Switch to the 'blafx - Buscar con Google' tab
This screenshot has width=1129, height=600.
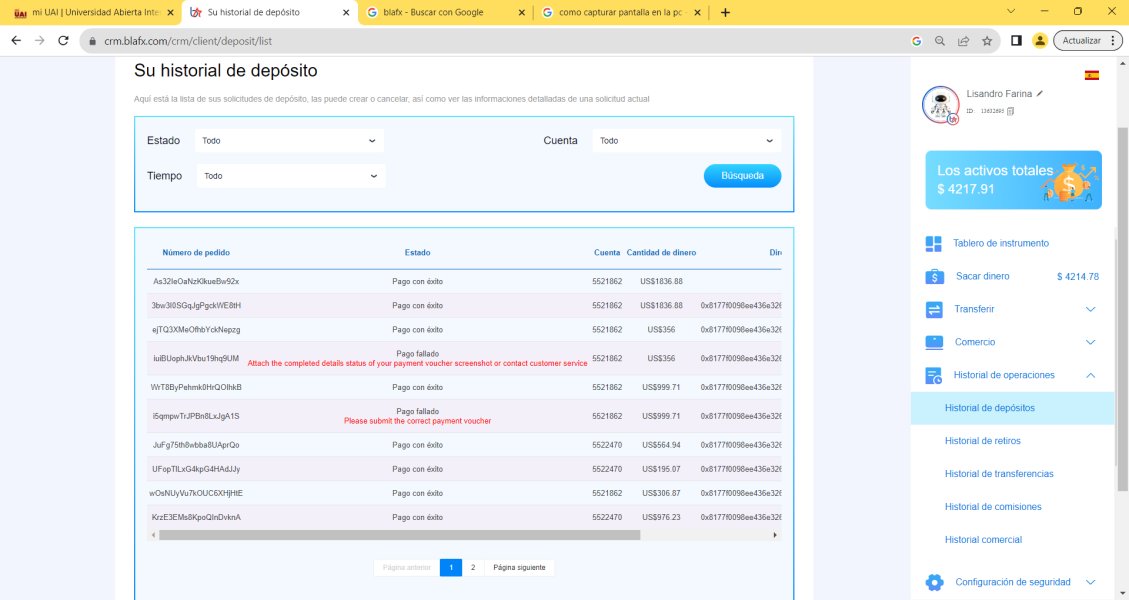(444, 13)
